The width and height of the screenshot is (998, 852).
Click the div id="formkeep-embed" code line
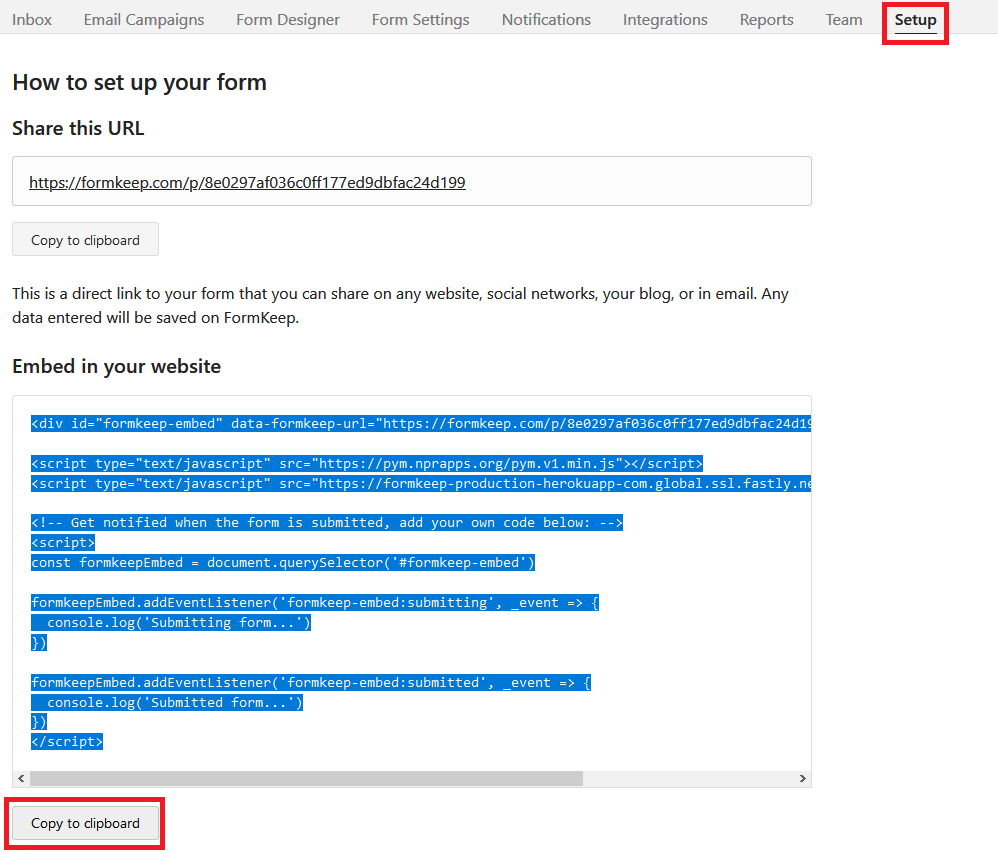click(x=421, y=424)
